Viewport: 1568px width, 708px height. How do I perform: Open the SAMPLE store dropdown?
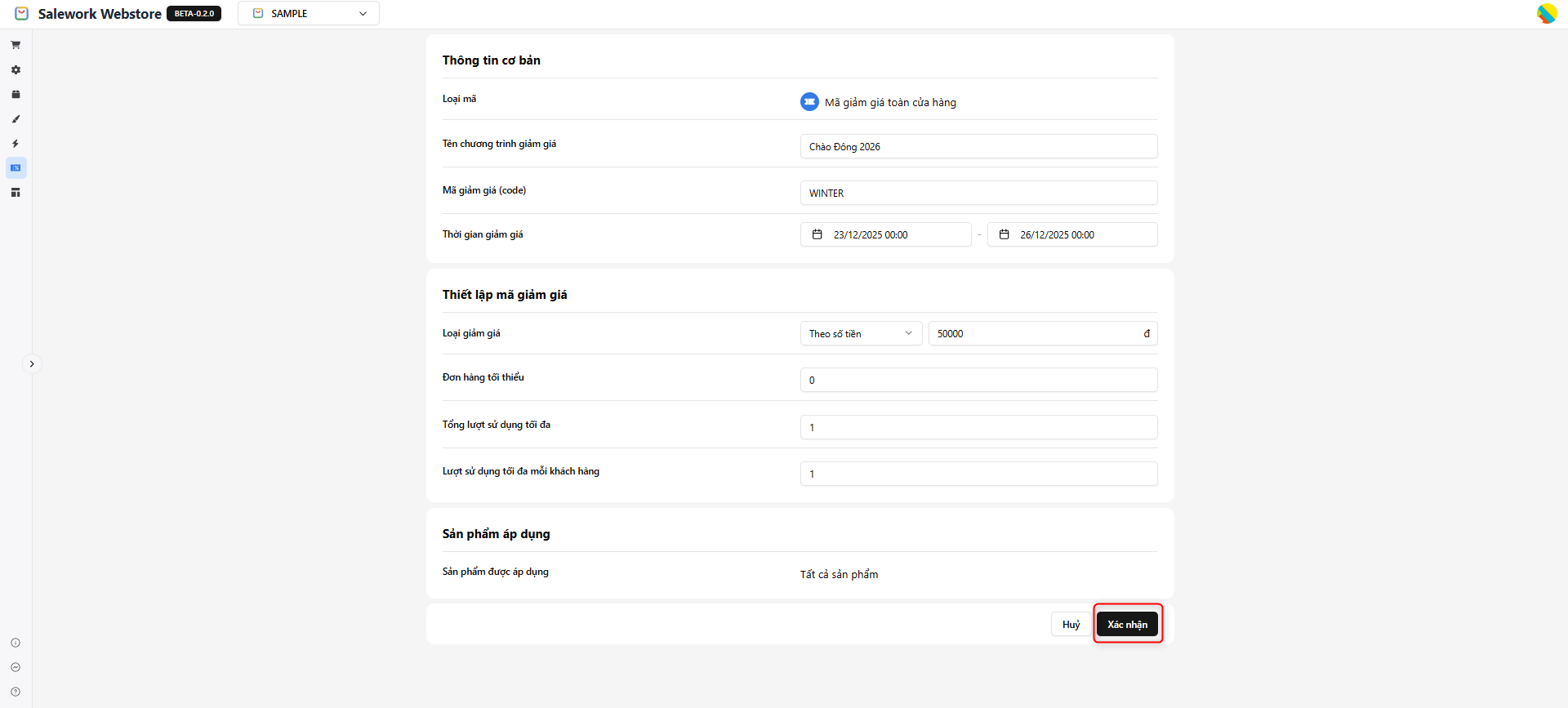pyautogui.click(x=309, y=14)
